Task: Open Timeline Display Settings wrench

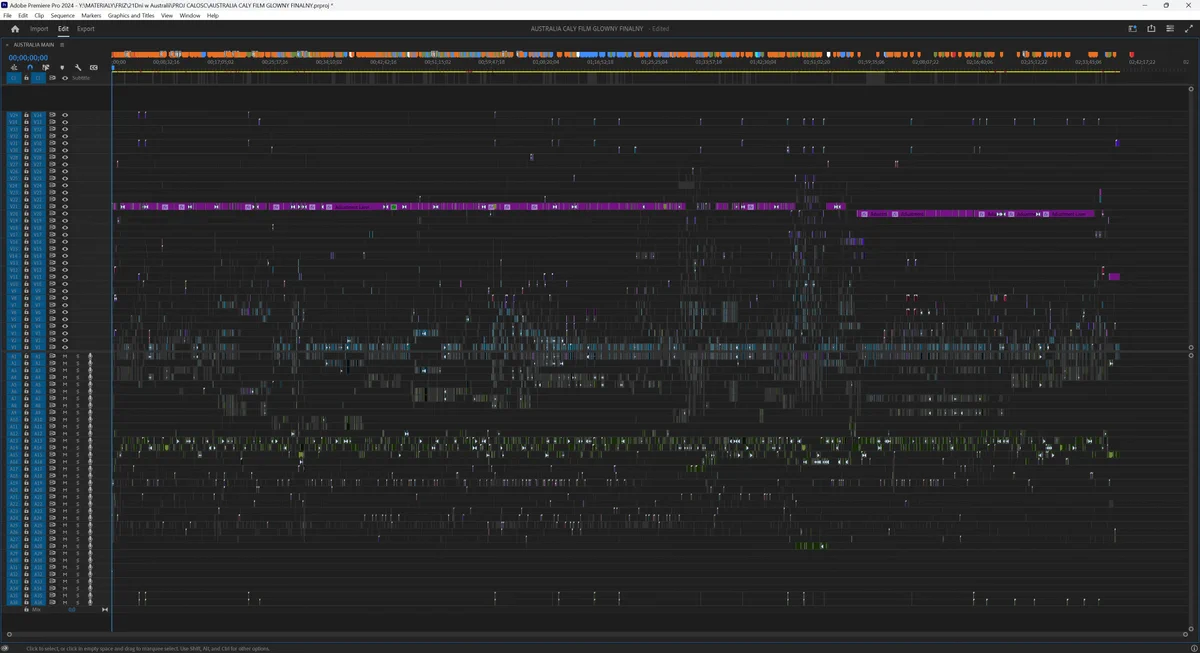Action: [x=78, y=68]
